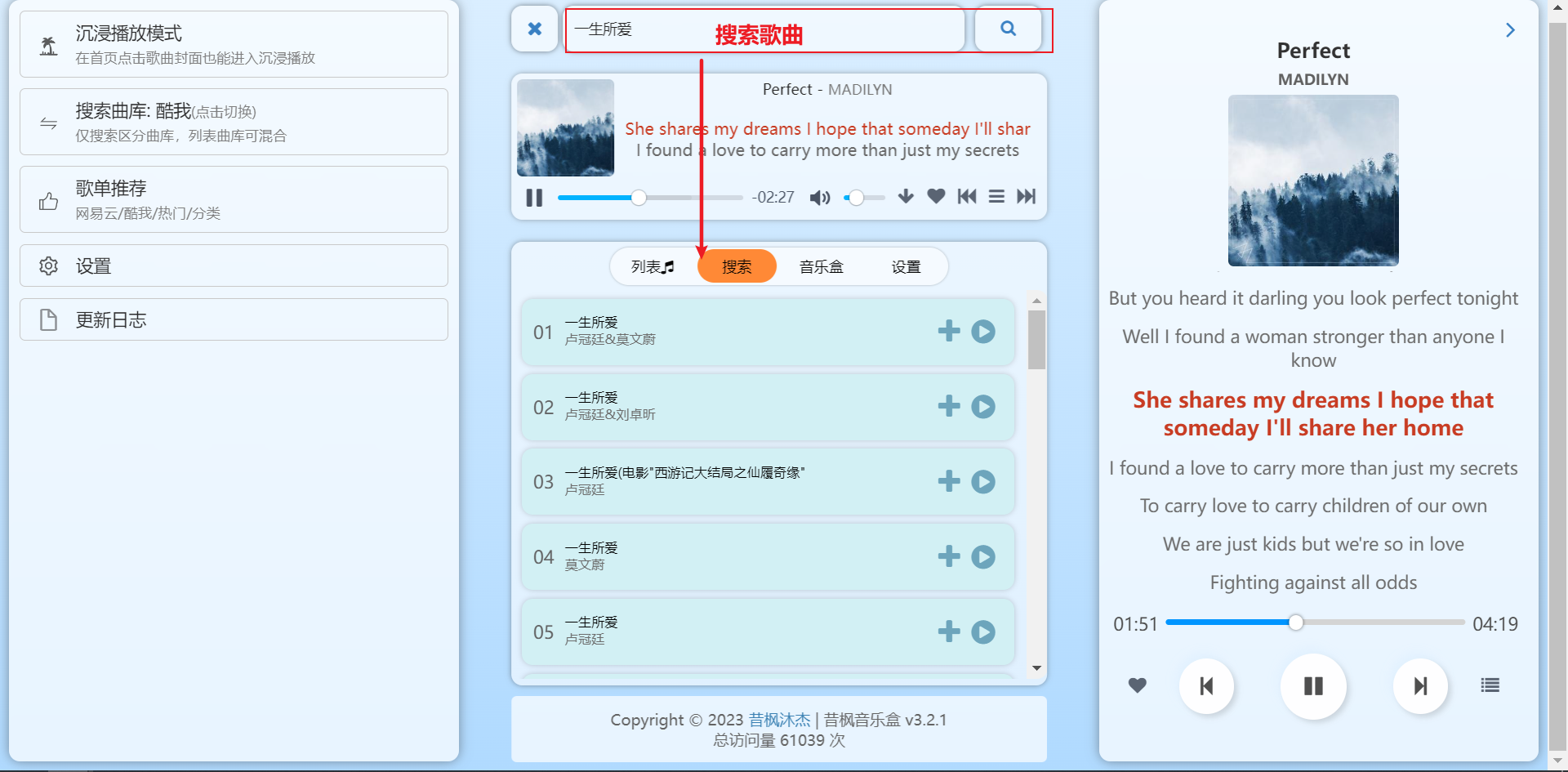This screenshot has height=772, width=1568.
Task: Pause with the large round button
Action: coord(1313,686)
